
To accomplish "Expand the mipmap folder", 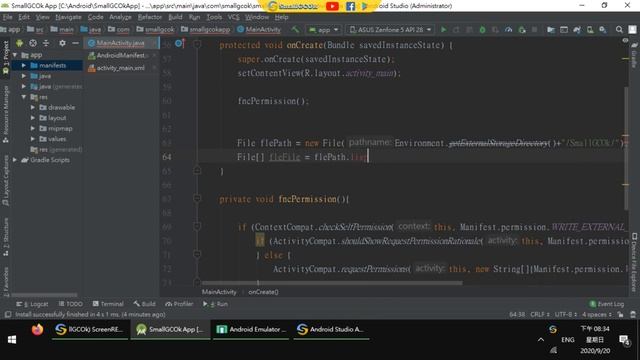I will click(33, 129).
